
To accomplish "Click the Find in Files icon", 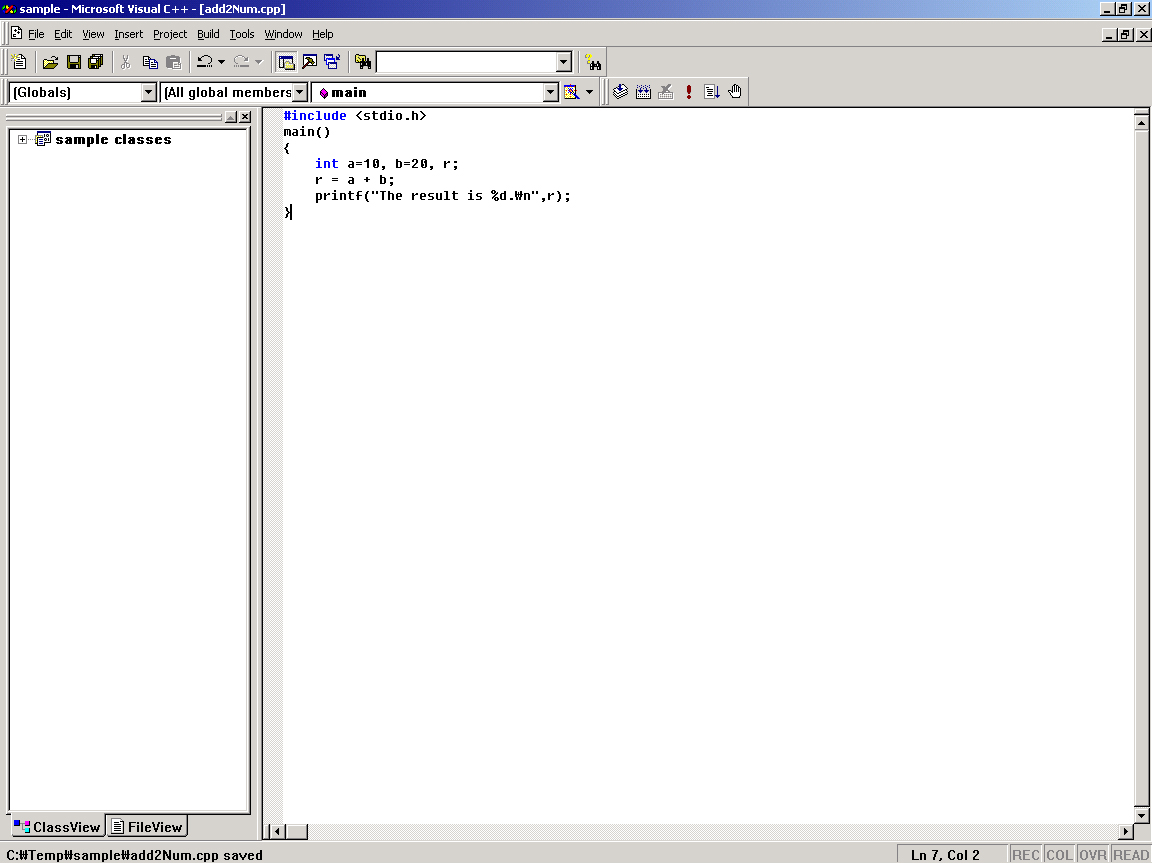I will click(x=363, y=62).
